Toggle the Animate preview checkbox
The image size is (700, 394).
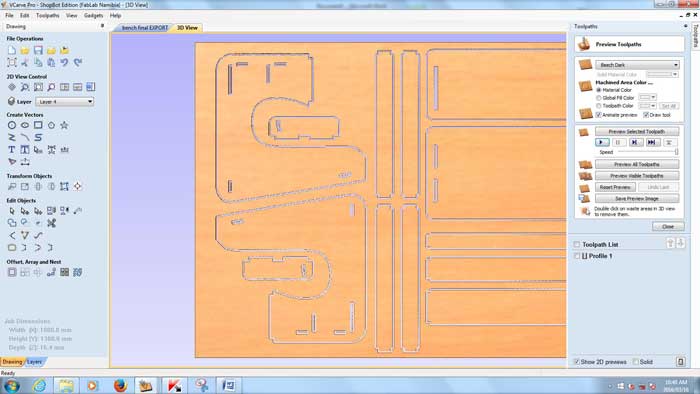[599, 115]
